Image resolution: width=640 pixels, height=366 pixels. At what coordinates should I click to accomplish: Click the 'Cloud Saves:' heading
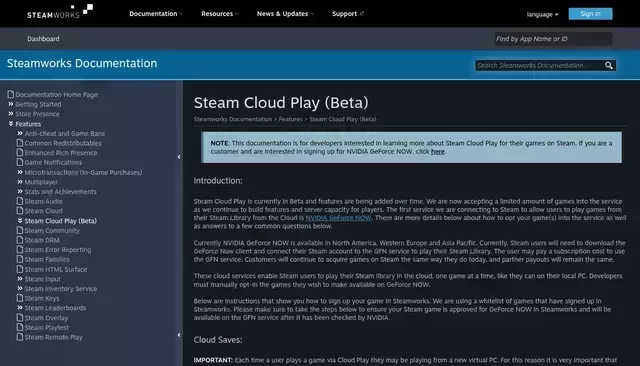click(x=218, y=339)
